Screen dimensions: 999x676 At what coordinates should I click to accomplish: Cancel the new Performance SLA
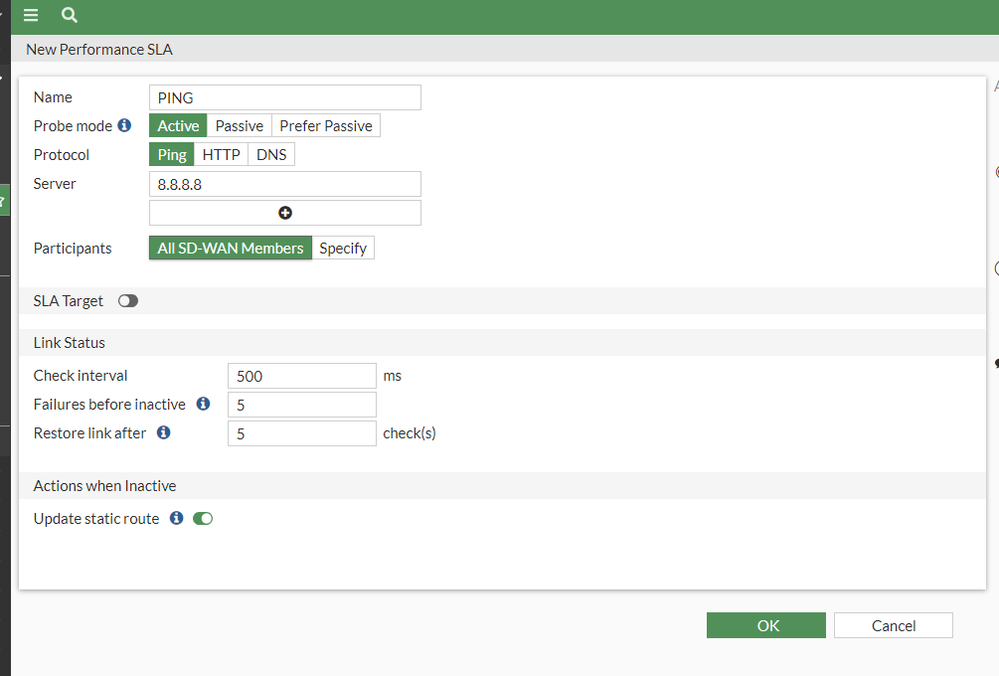click(x=893, y=625)
